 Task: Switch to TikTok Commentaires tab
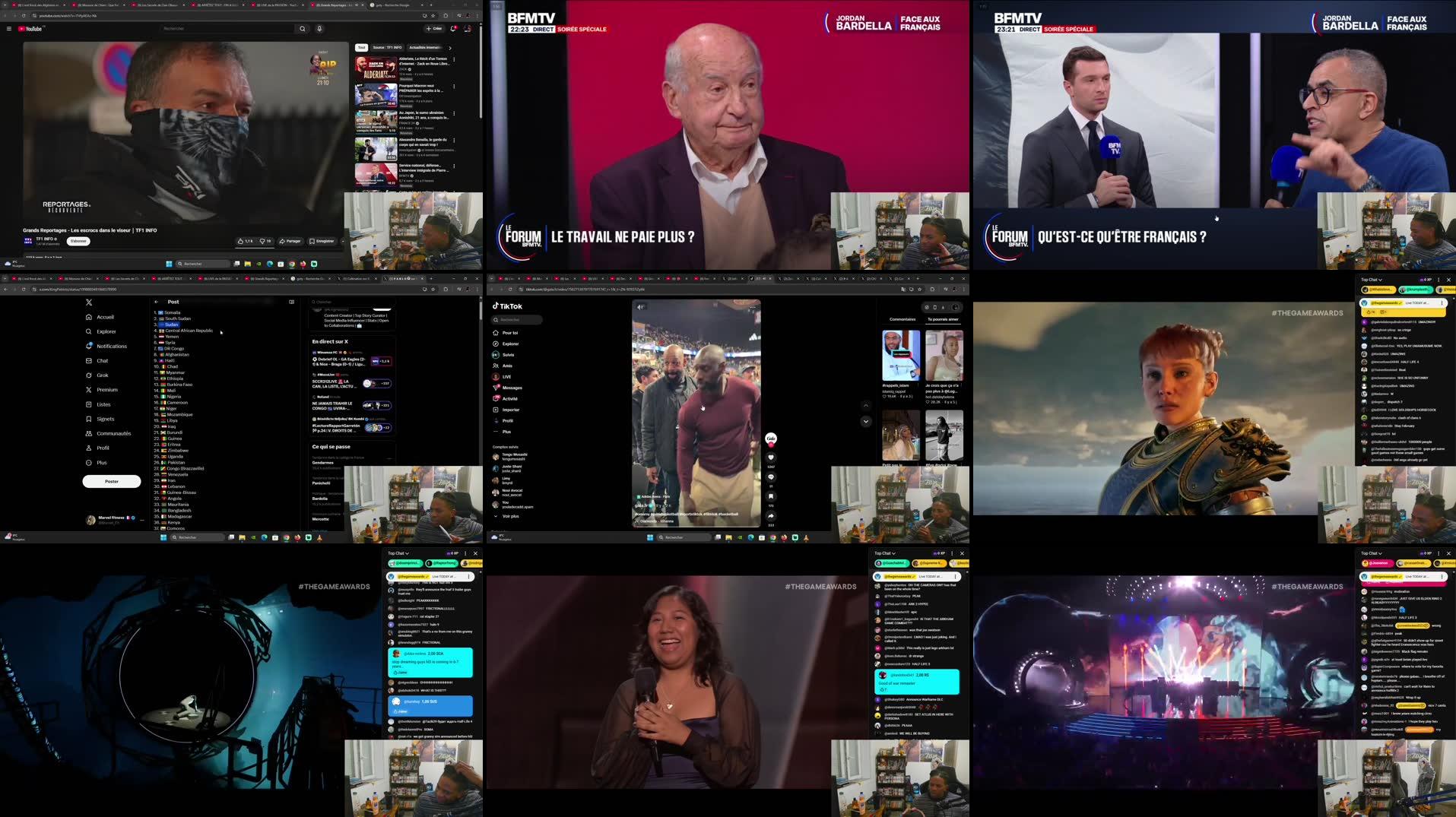tap(902, 319)
